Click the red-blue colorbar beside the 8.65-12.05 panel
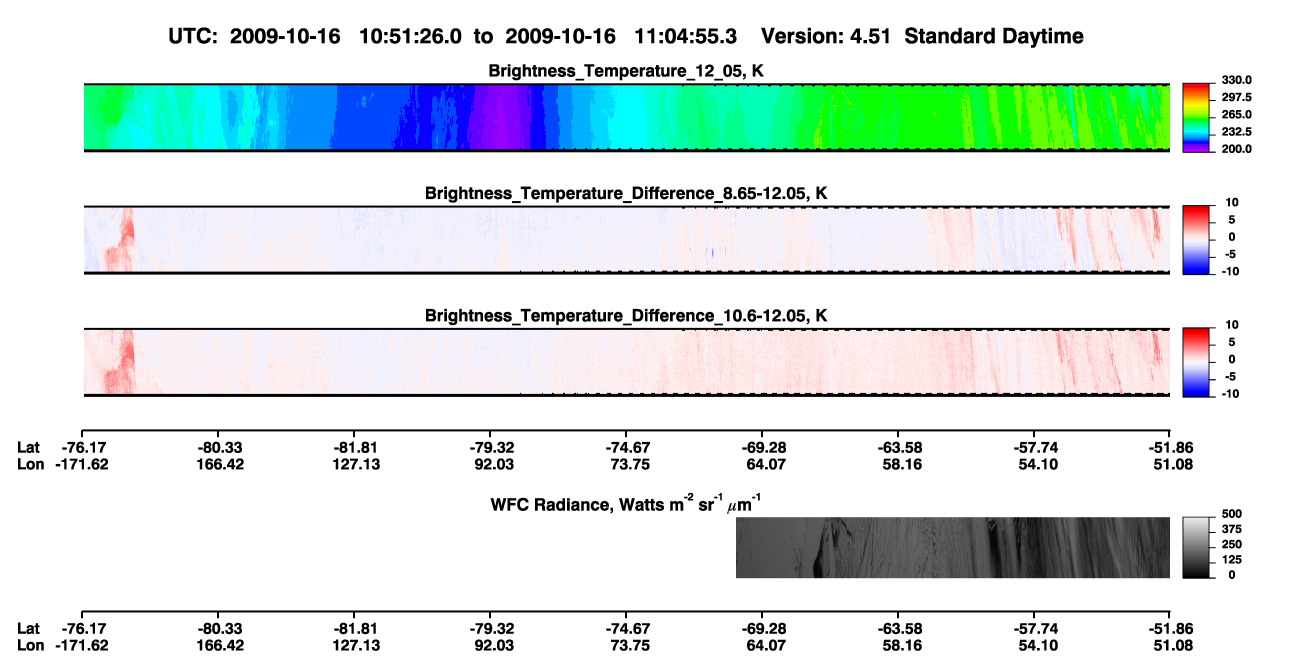The height and width of the screenshot is (667, 1300). [x=1196, y=240]
